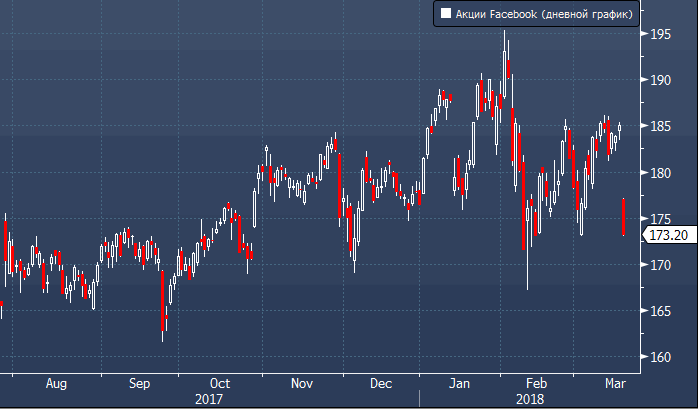
Task: Select the Aug label on the time axis
Action: tap(57, 383)
